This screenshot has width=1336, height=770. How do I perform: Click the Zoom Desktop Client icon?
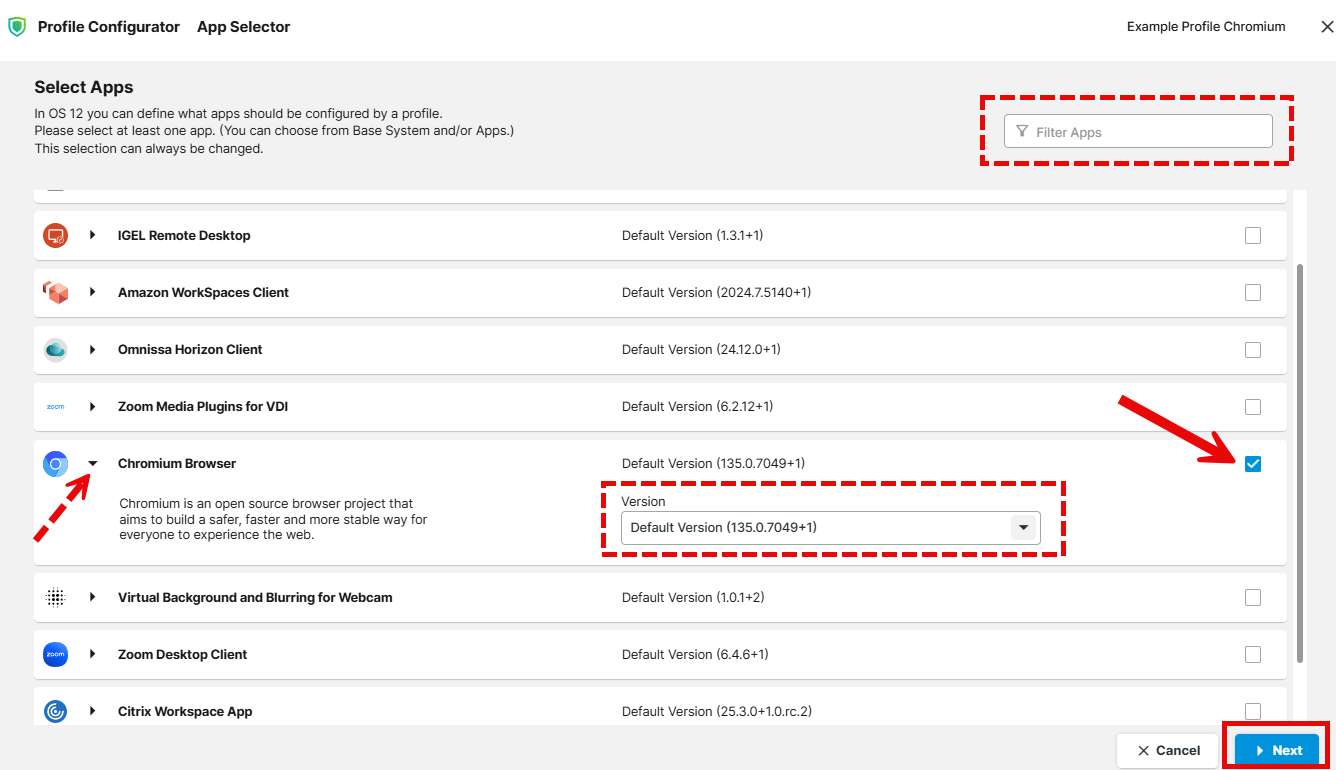55,654
